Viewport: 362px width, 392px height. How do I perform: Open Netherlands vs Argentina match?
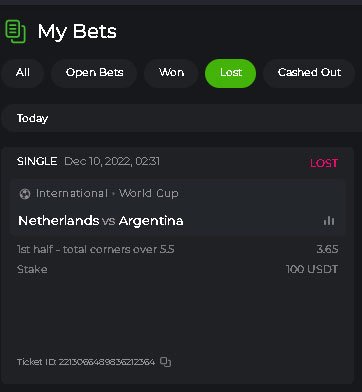(x=101, y=221)
